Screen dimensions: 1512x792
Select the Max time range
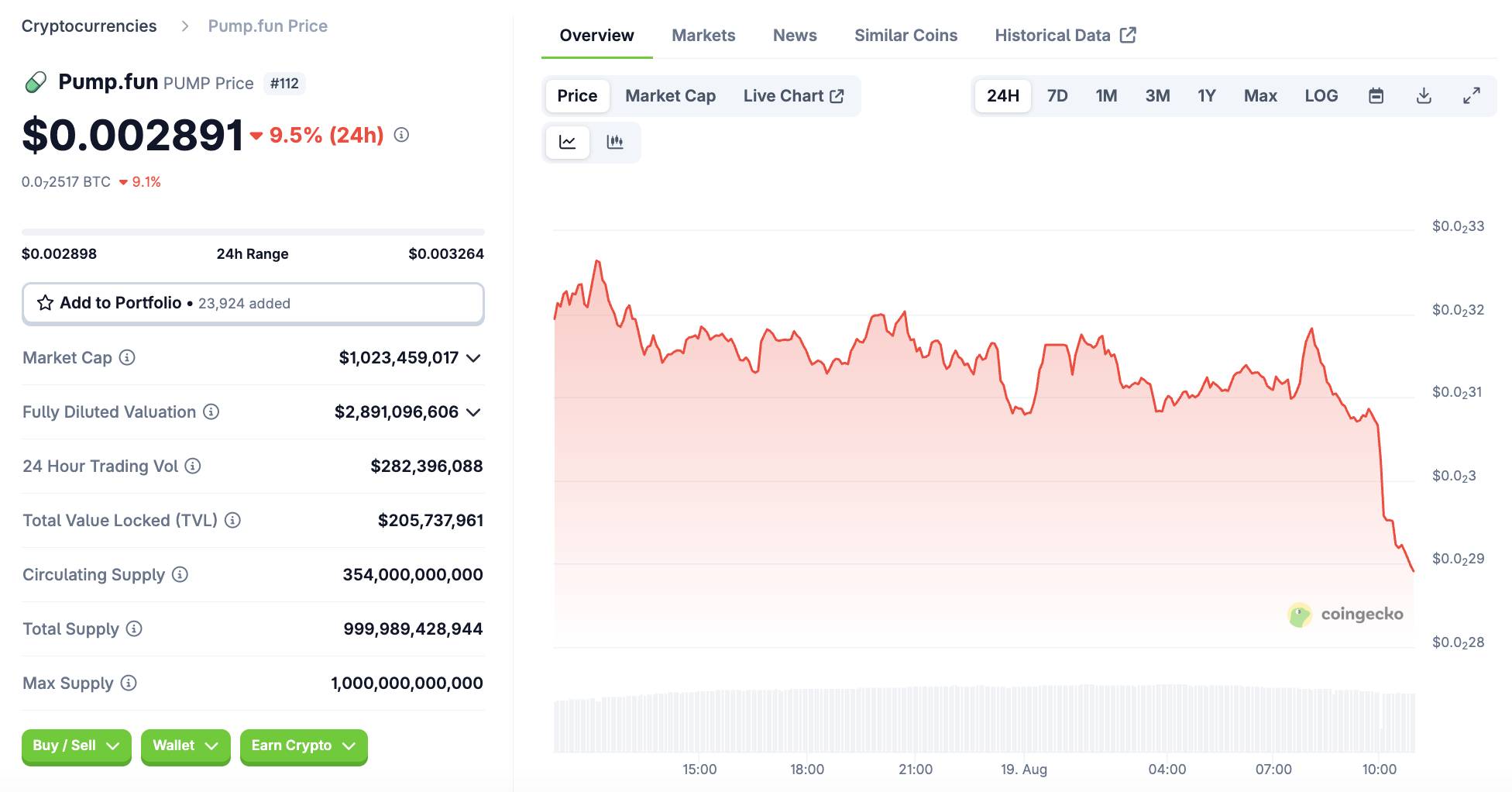[x=1260, y=96]
